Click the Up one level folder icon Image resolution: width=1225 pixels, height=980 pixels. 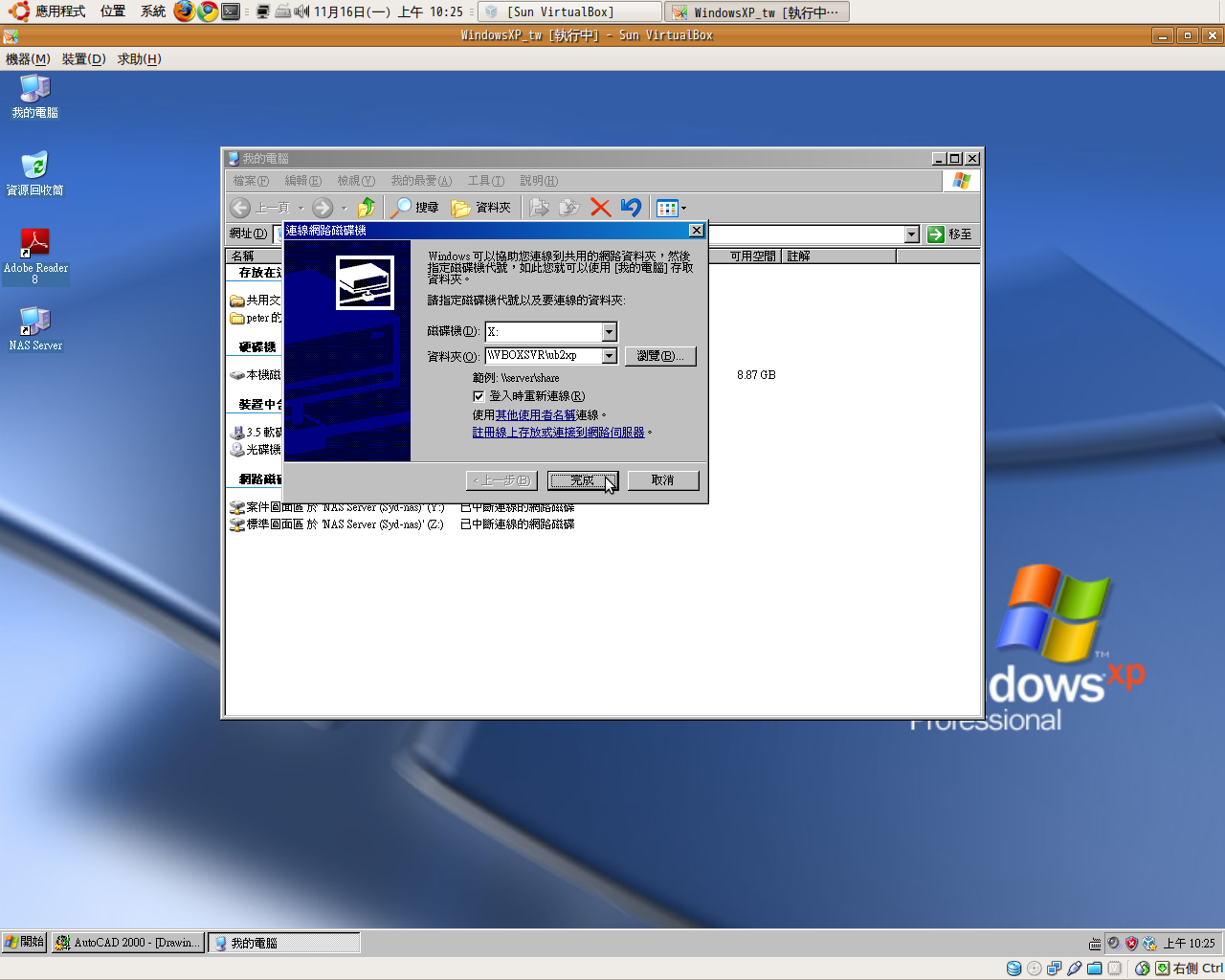(x=367, y=208)
